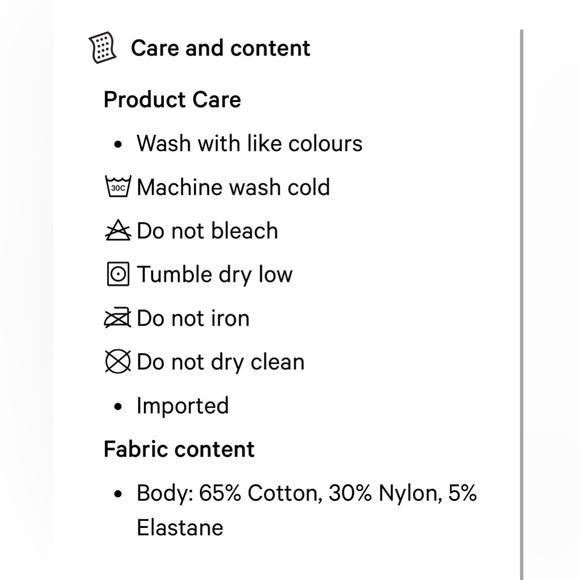Viewport: 580px width, 580px height.
Task: Click the Do not bleach label
Action: pos(208,230)
